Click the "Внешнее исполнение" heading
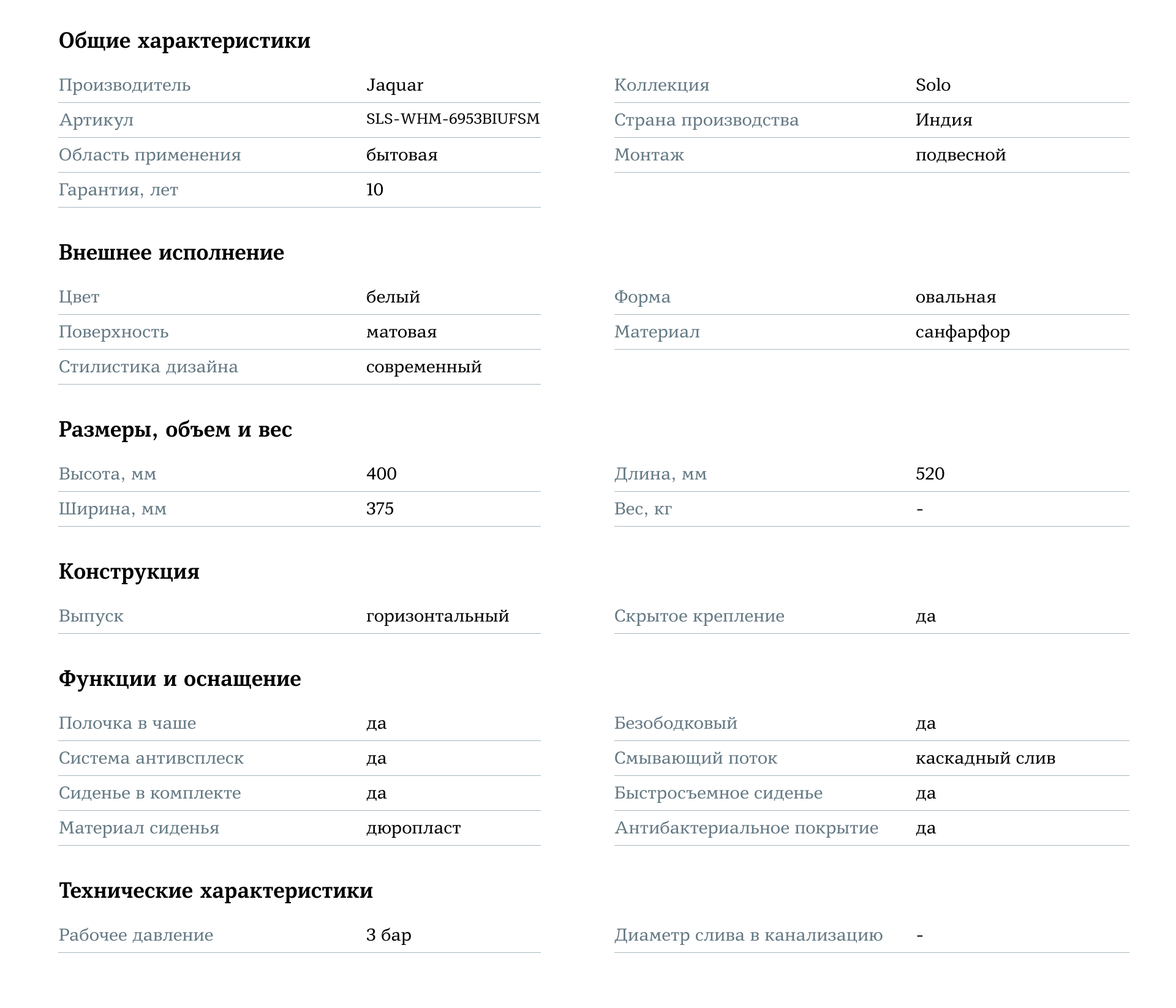Viewport: 1176px width, 1008px height. [171, 253]
